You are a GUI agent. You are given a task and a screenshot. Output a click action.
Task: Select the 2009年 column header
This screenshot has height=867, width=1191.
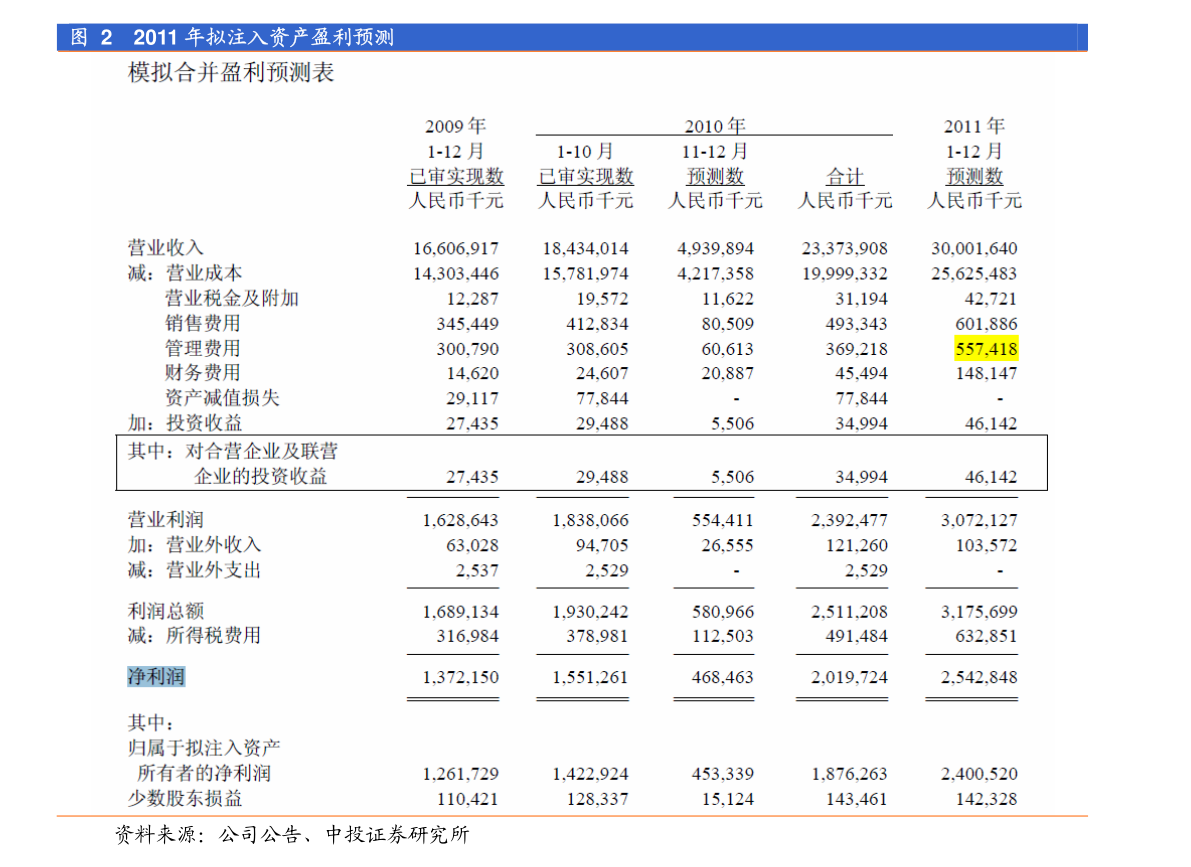(455, 126)
